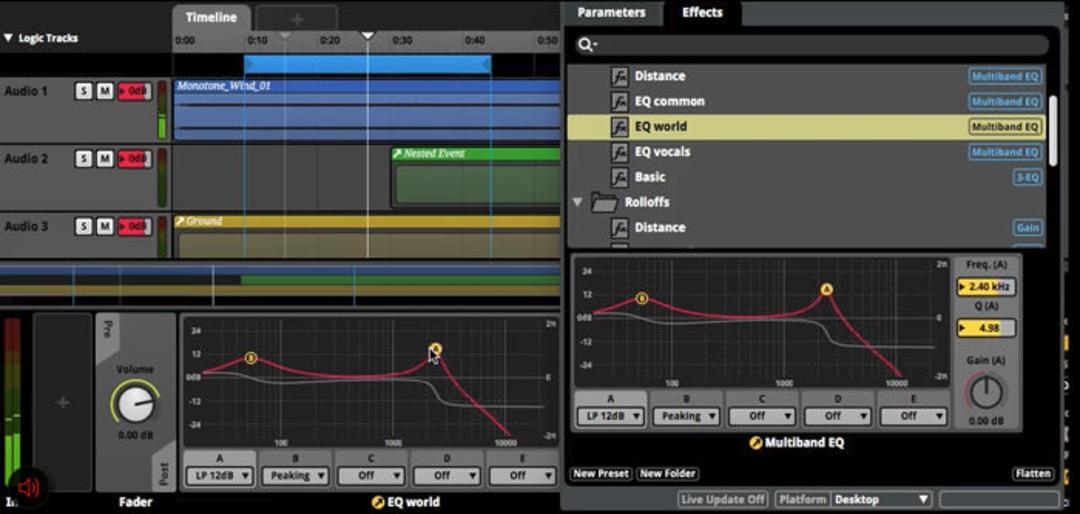Click the plus add-effect slot beside Fader
Image resolution: width=1080 pixels, height=514 pixels.
pos(62,402)
